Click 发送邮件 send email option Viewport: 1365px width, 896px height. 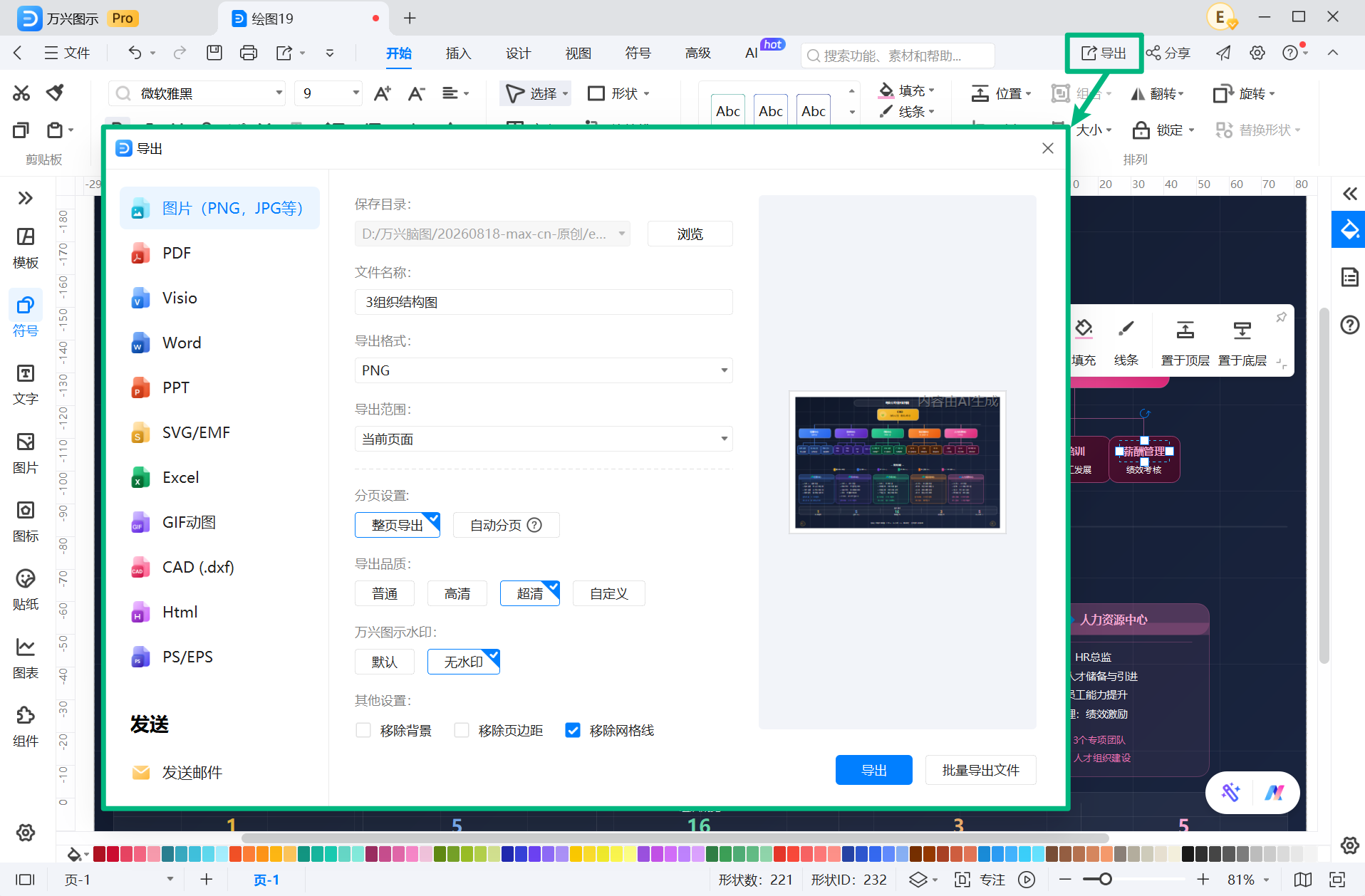click(x=219, y=772)
